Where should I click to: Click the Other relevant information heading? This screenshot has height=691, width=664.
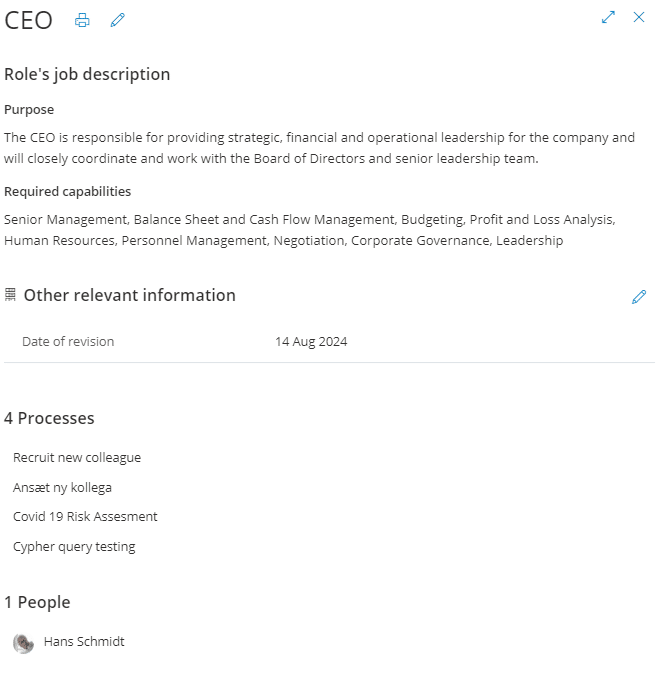pos(129,296)
